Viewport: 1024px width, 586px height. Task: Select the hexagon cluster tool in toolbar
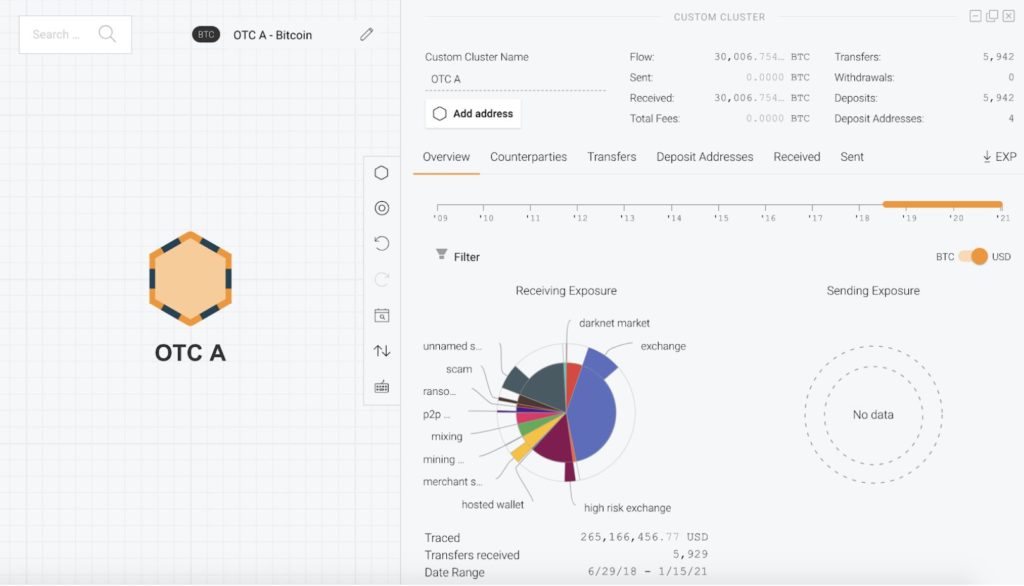click(381, 172)
